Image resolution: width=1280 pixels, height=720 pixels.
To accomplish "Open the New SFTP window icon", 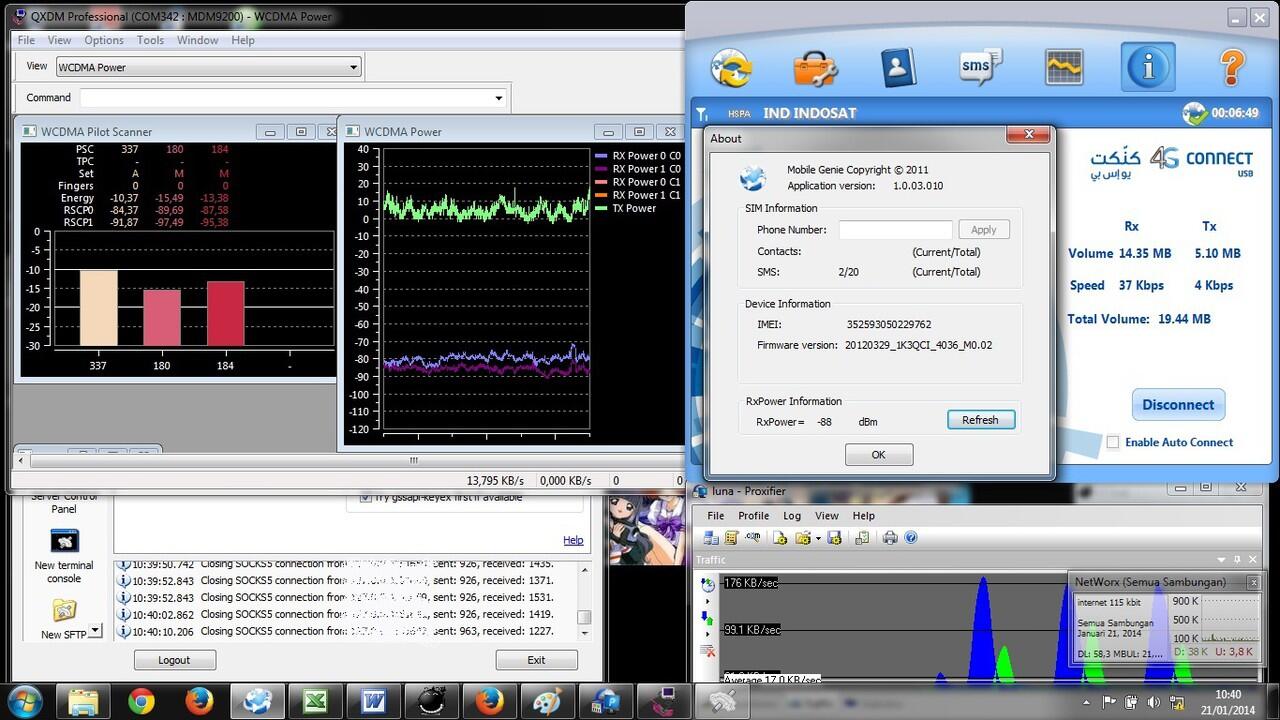I will [64, 610].
